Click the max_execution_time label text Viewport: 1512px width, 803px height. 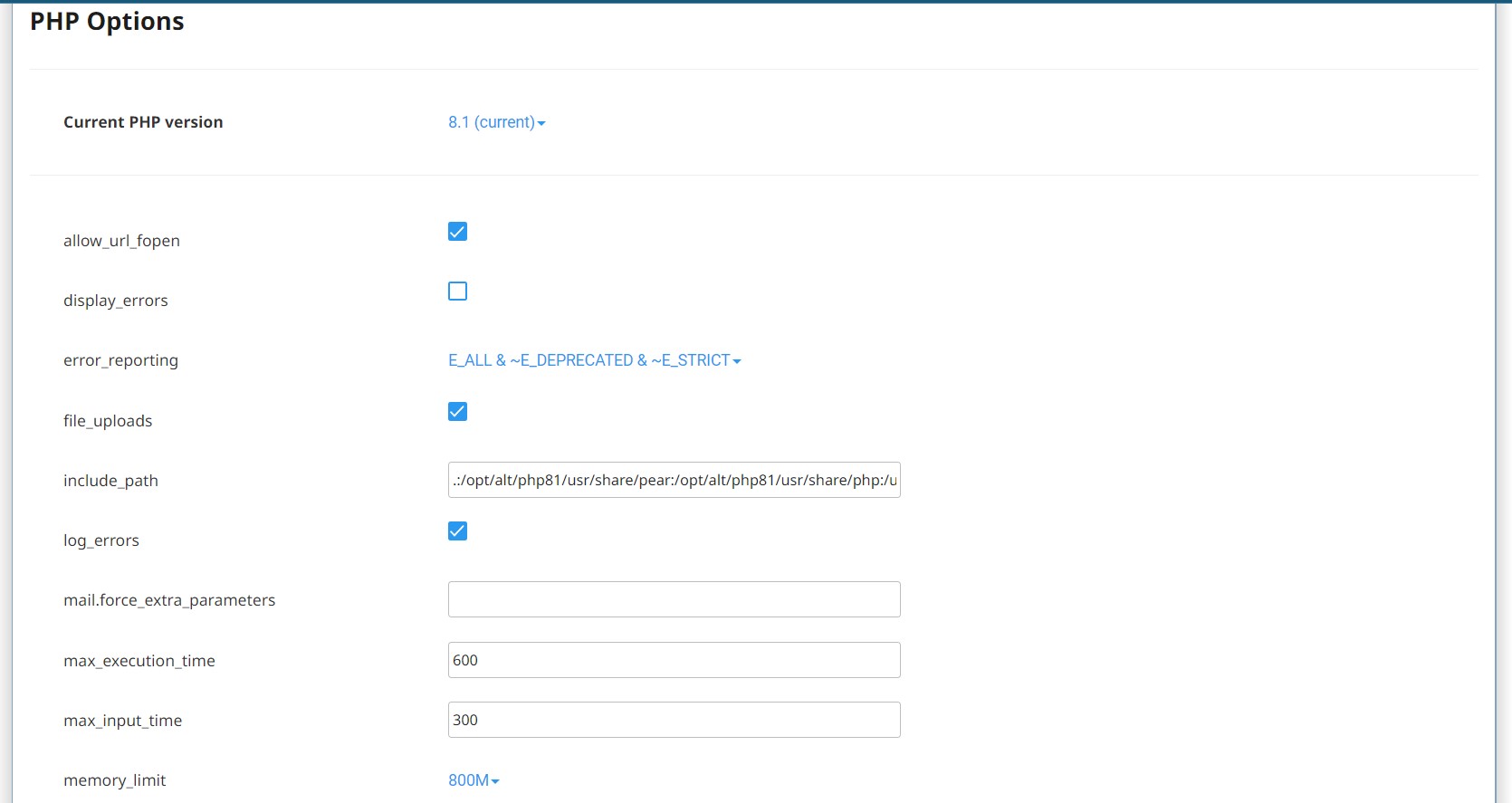point(139,661)
